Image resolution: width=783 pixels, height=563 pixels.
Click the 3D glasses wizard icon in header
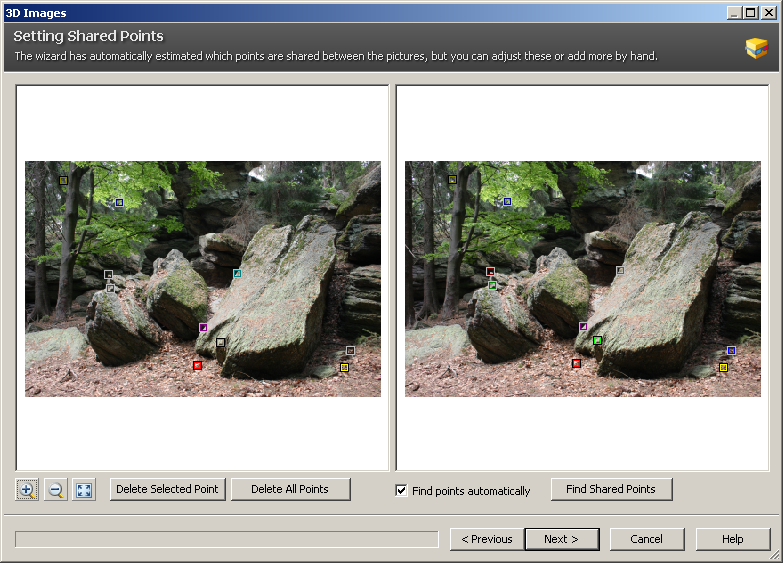756,48
